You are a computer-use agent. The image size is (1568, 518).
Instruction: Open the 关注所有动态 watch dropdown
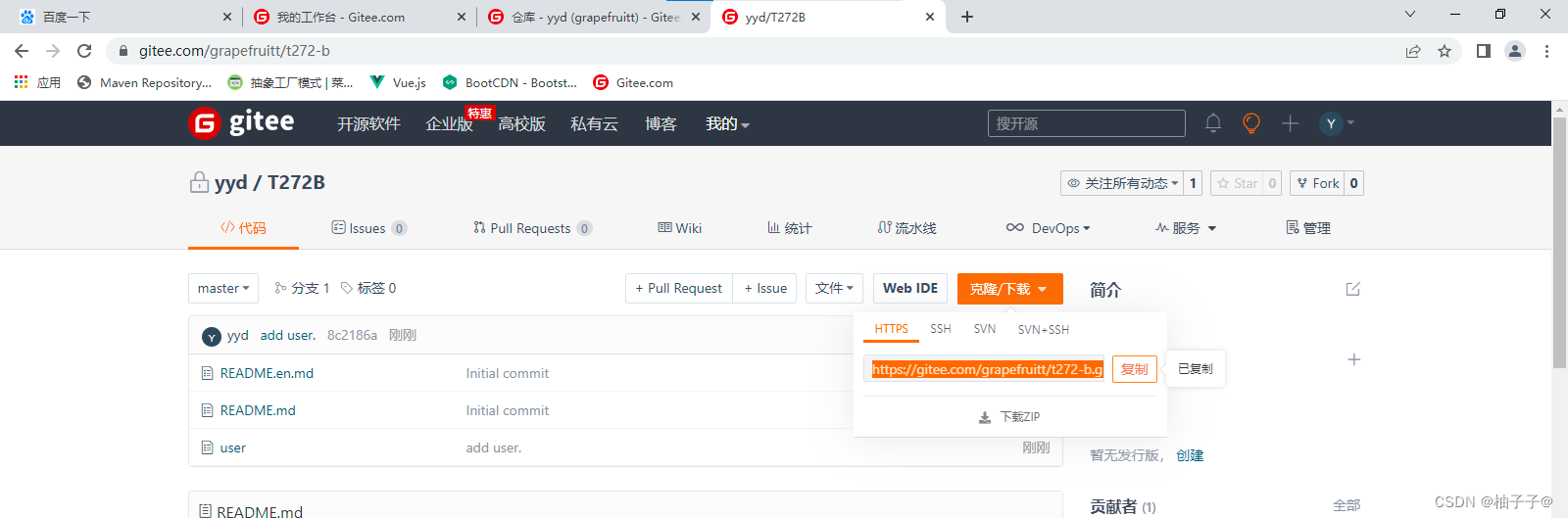click(x=1122, y=183)
